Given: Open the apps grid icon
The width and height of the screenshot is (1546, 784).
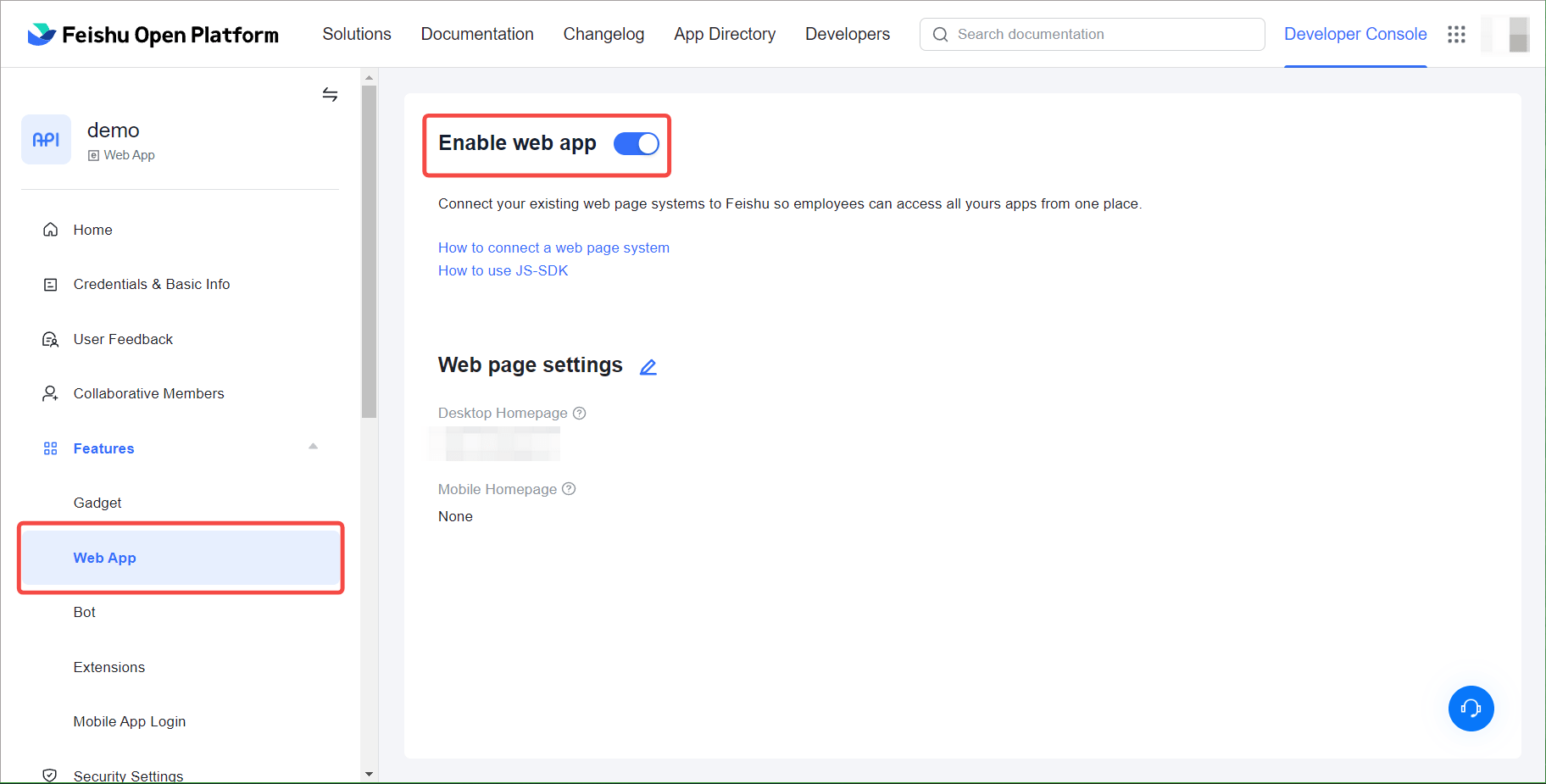Looking at the screenshot, I should 1456,35.
